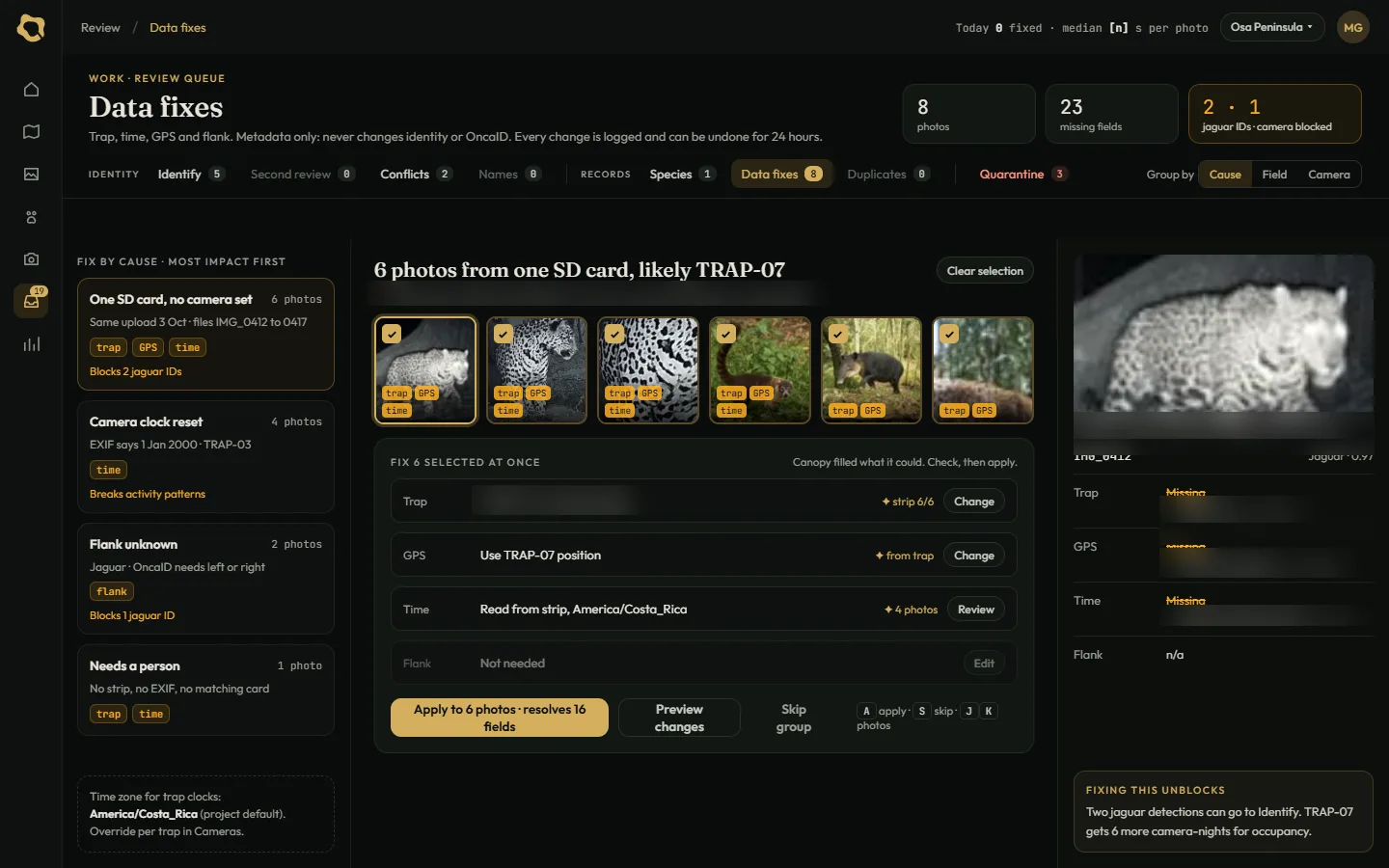Image resolution: width=1389 pixels, height=868 pixels.
Task: Open the bar chart analytics icon in the sidebar
Action: click(x=31, y=344)
